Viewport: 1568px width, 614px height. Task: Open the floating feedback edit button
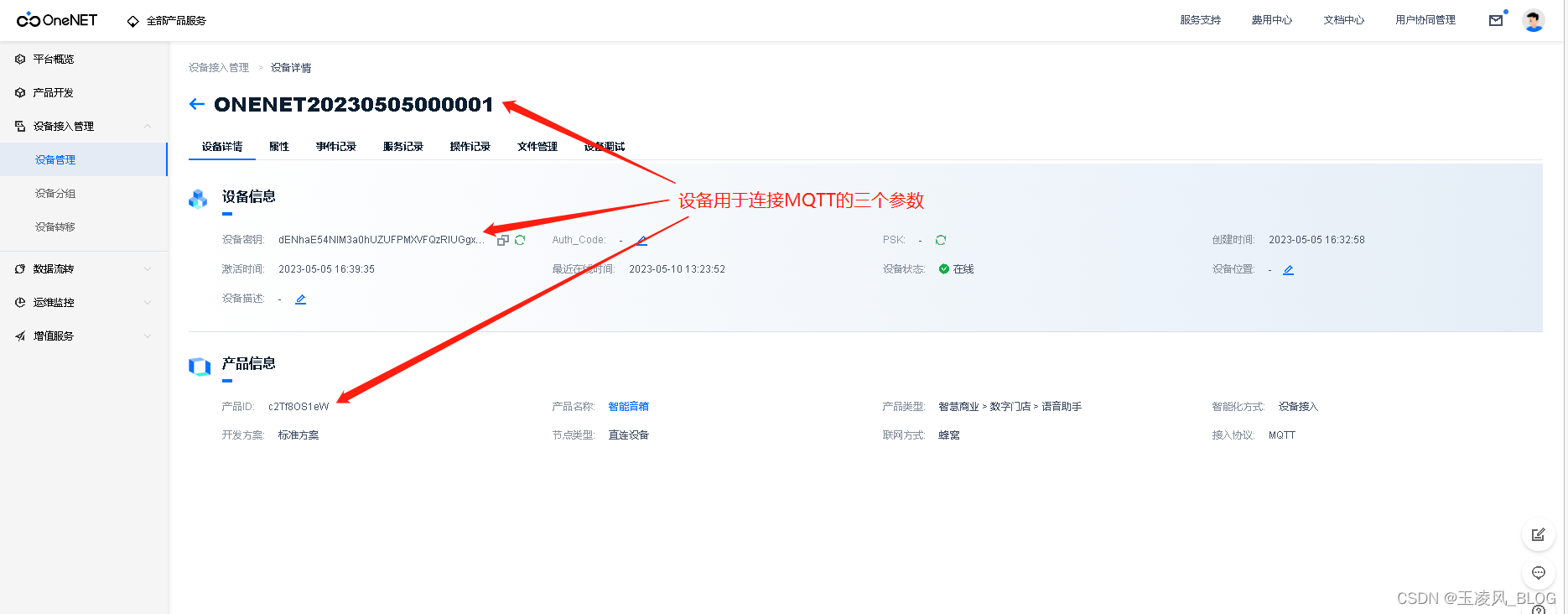(x=1539, y=534)
